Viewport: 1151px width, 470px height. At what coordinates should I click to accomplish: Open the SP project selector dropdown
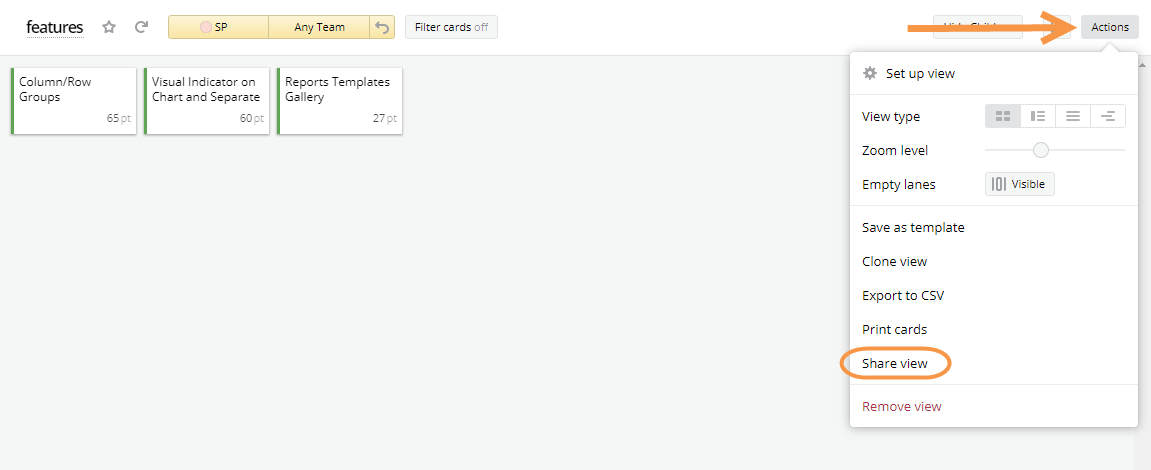click(x=218, y=27)
